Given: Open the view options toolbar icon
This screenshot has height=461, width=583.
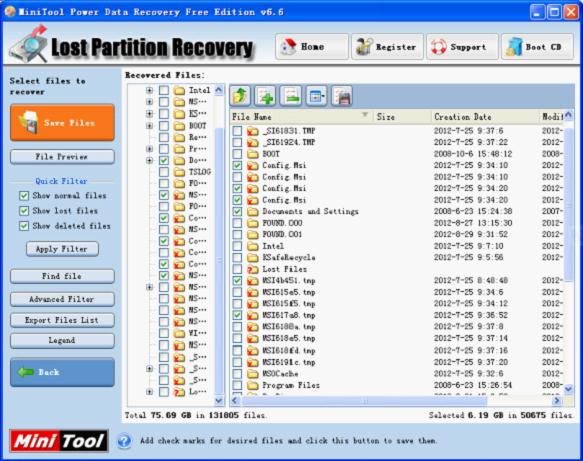Looking at the screenshot, I should 316,96.
